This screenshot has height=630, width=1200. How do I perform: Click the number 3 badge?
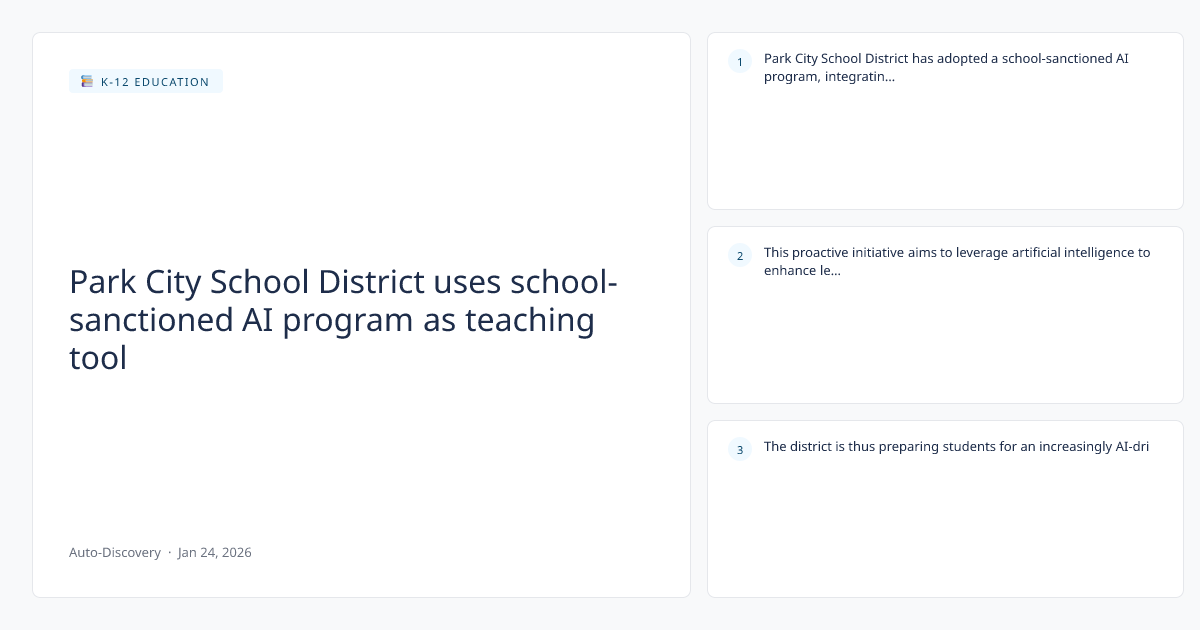coord(740,450)
